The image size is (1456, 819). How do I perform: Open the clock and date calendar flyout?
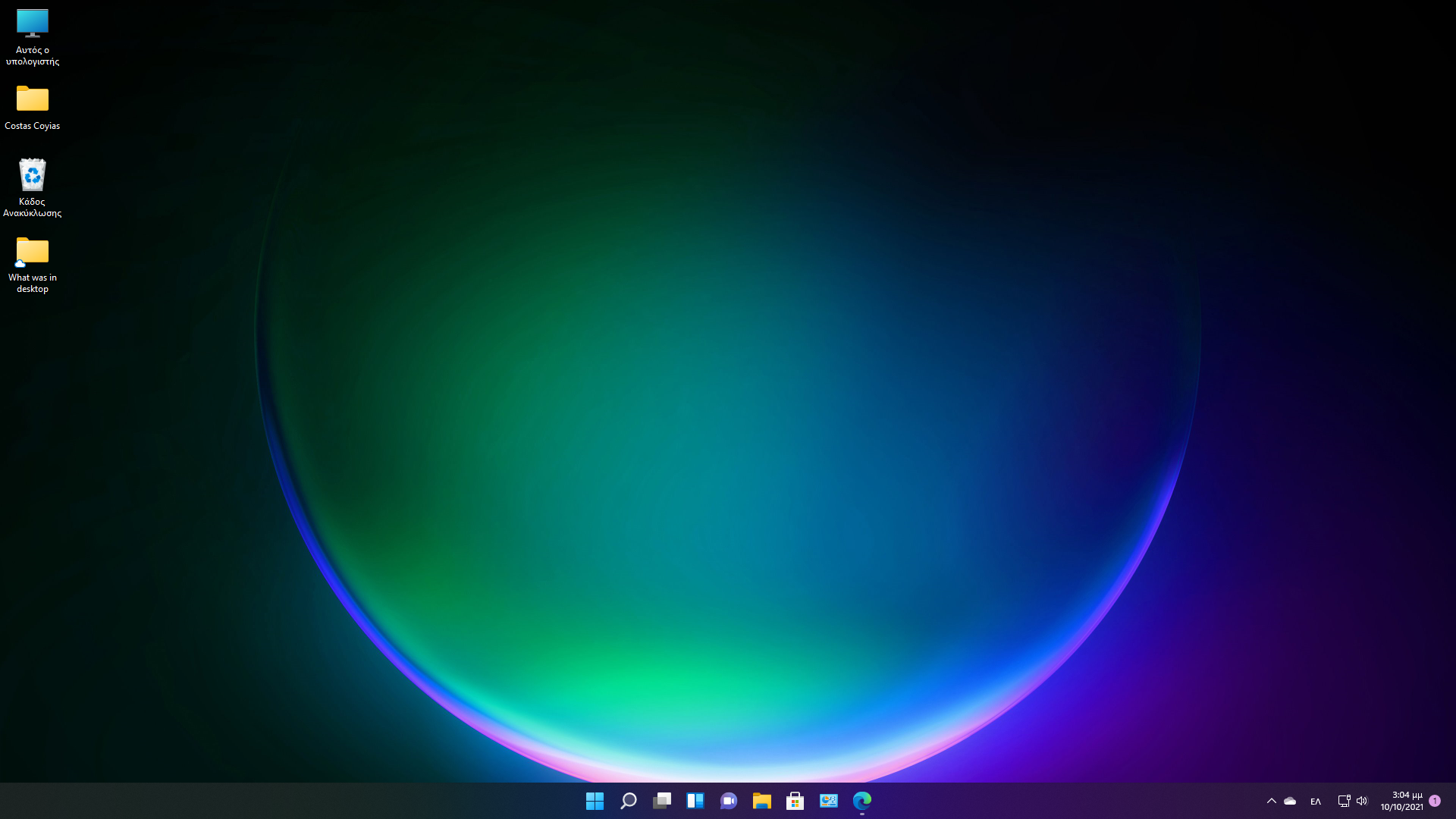(x=1401, y=801)
